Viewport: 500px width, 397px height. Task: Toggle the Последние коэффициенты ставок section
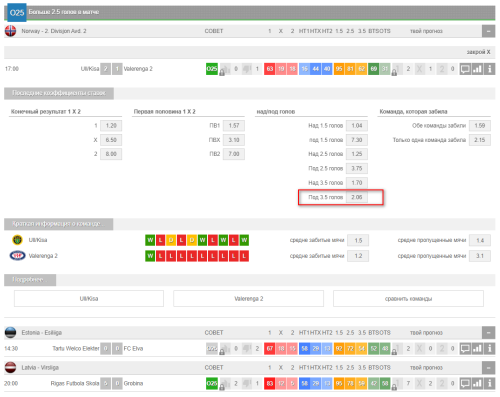point(59,93)
